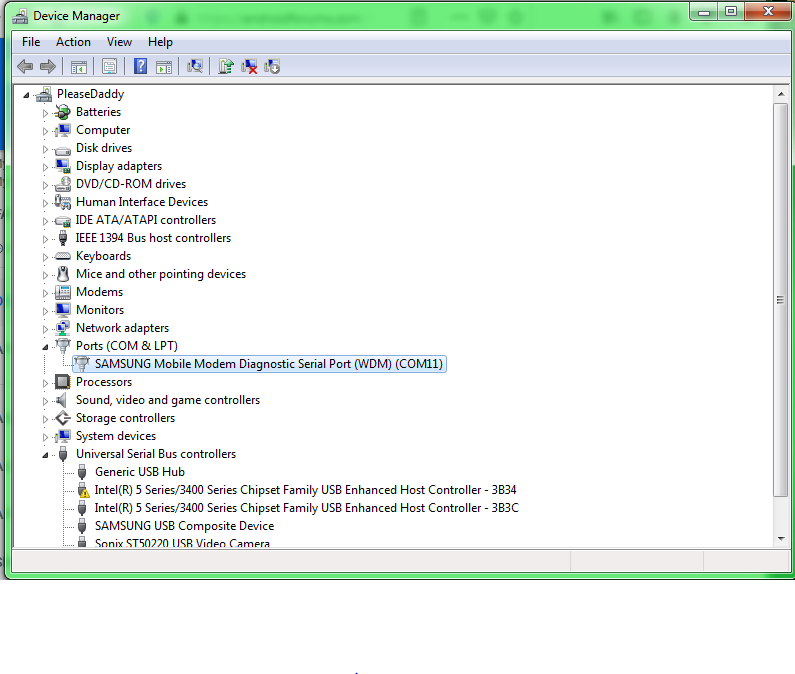
Task: Click the Human Interface Devices icon
Action: (x=63, y=202)
